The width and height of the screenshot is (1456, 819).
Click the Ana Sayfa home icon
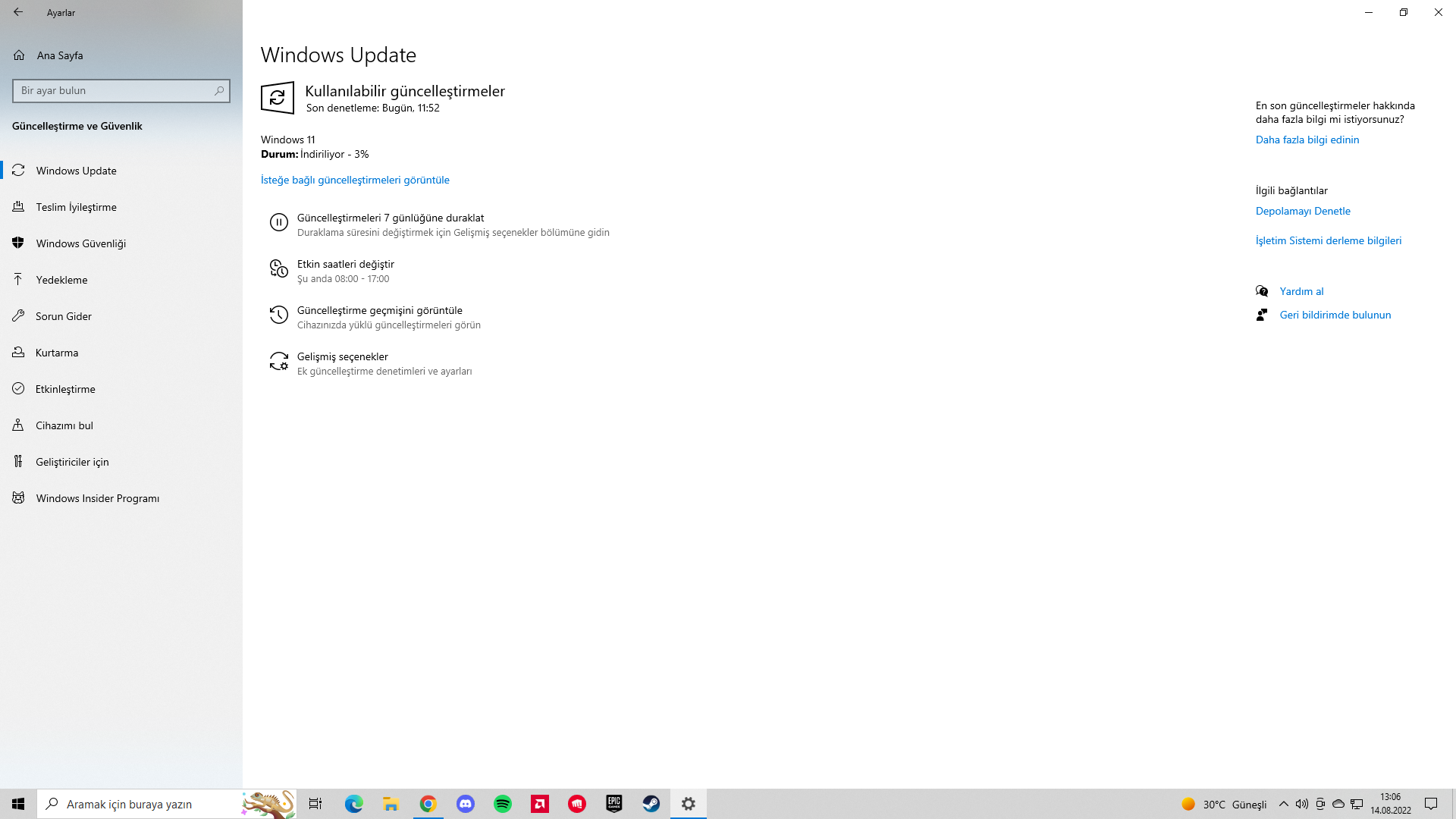pyautogui.click(x=19, y=55)
